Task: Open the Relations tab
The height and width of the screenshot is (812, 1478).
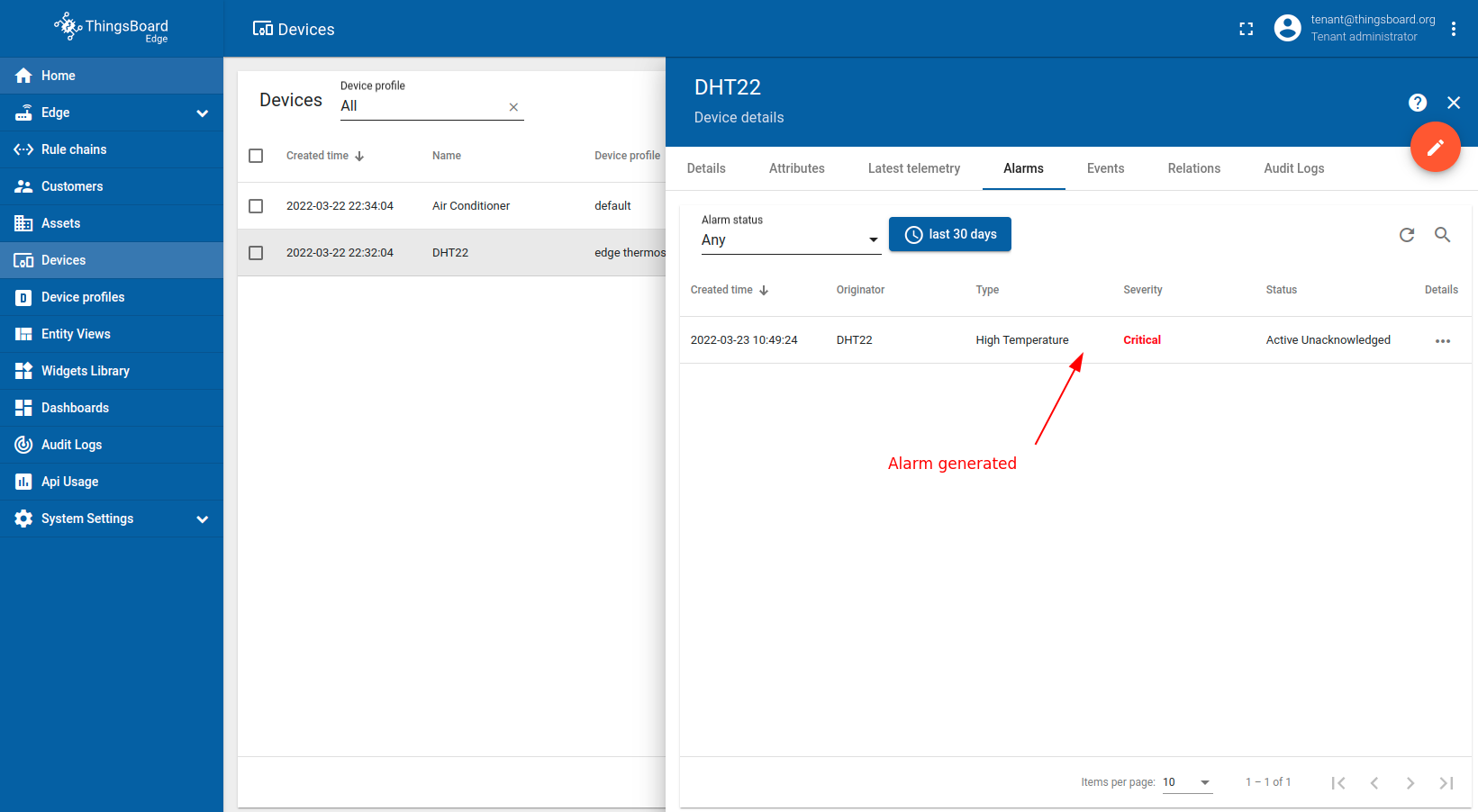Action: (1194, 168)
